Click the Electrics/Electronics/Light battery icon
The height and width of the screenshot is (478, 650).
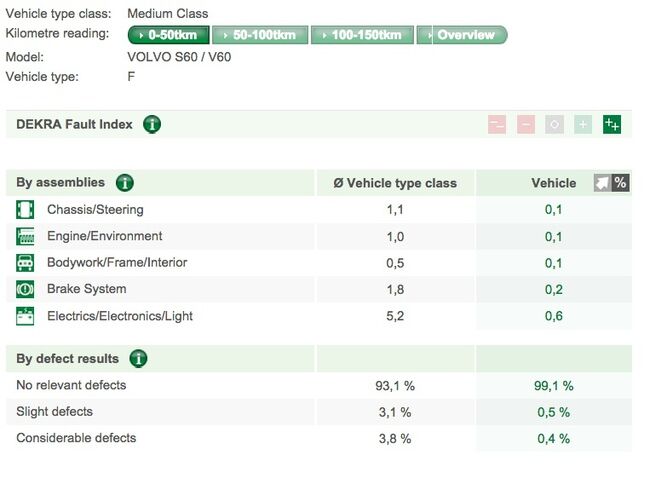point(26,316)
